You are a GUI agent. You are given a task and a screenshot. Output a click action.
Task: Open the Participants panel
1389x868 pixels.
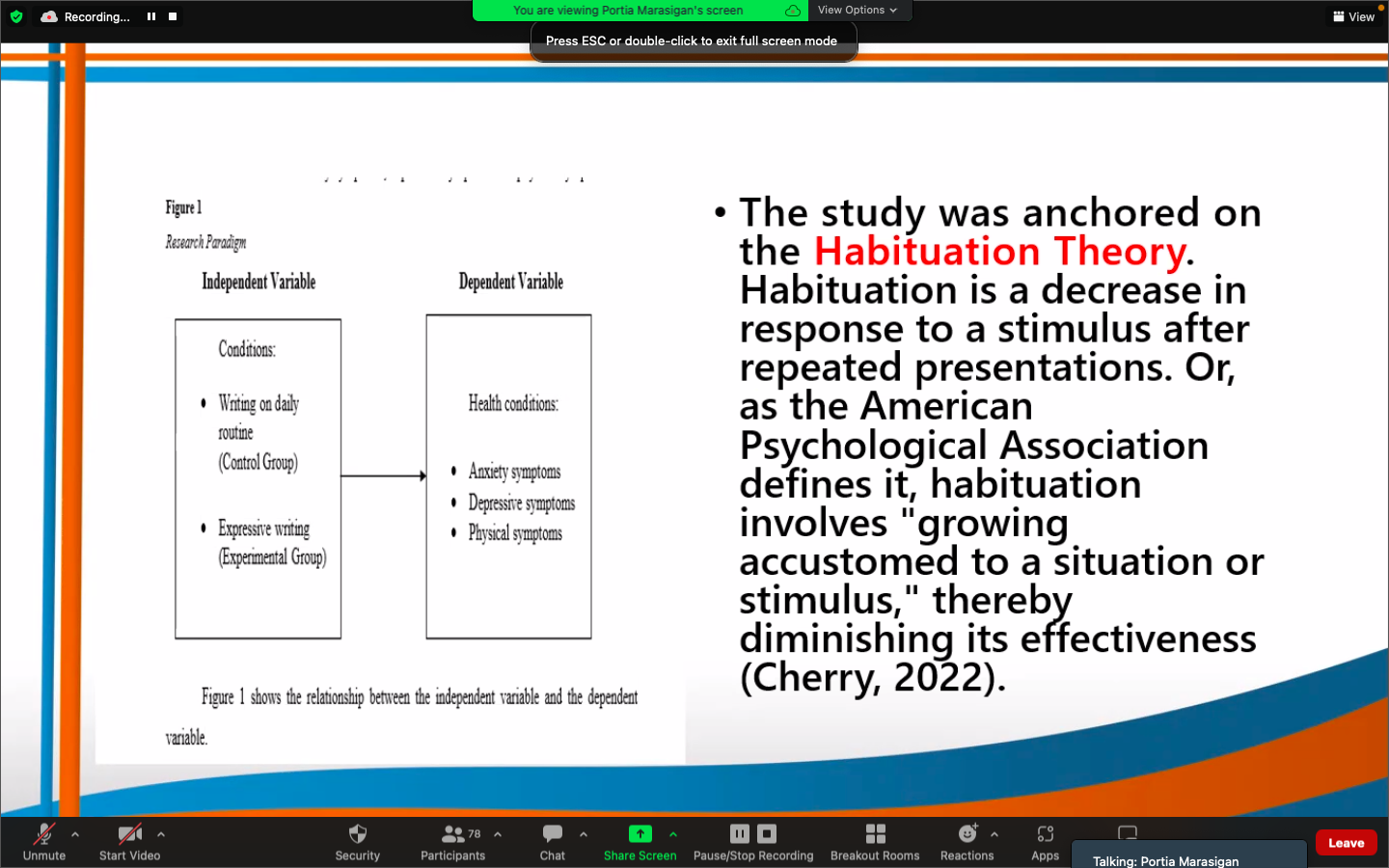coord(452,835)
